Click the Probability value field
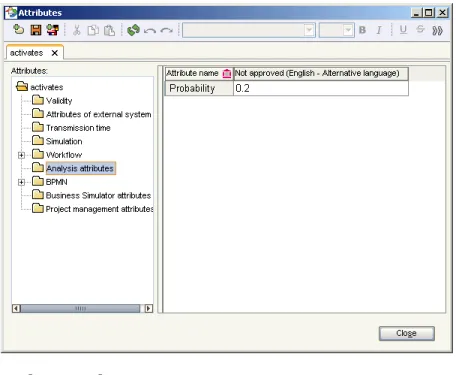Viewport: 456px width, 375px height. point(321,88)
